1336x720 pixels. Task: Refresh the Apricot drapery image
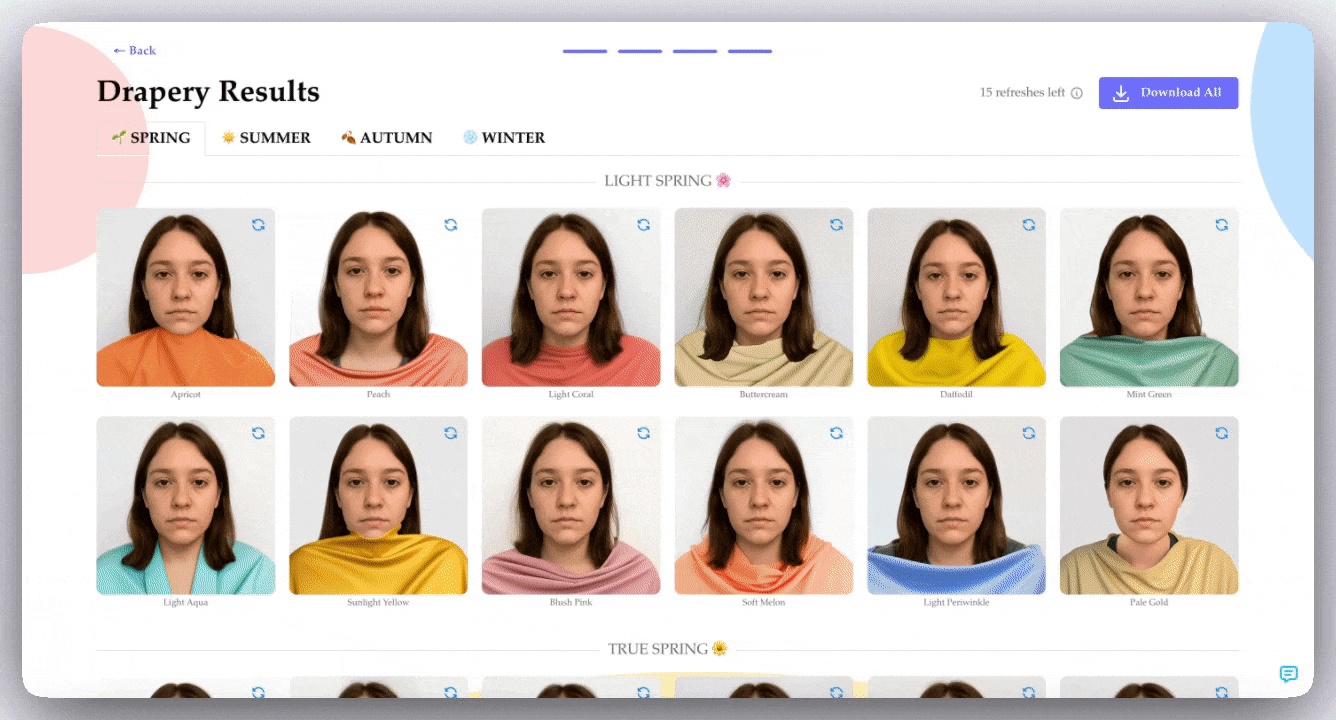(258, 225)
